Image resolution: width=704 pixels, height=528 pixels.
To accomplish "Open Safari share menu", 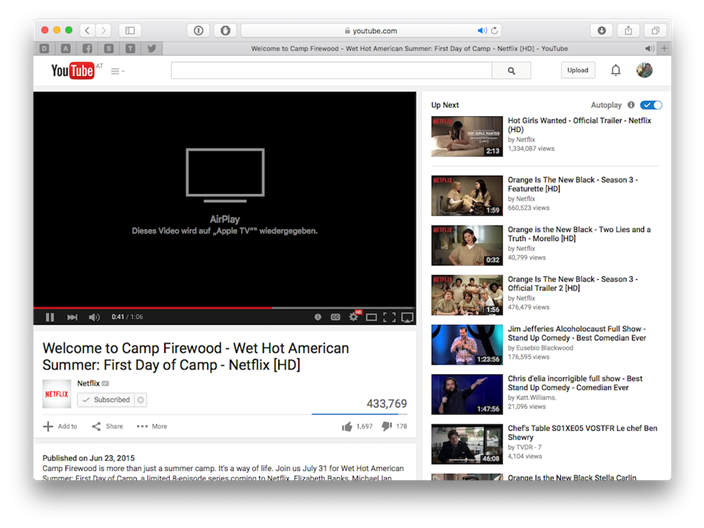I will (x=628, y=31).
